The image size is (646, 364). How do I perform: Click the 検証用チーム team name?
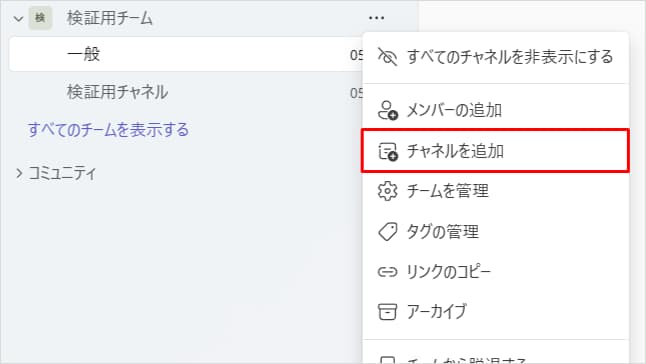[x=110, y=18]
